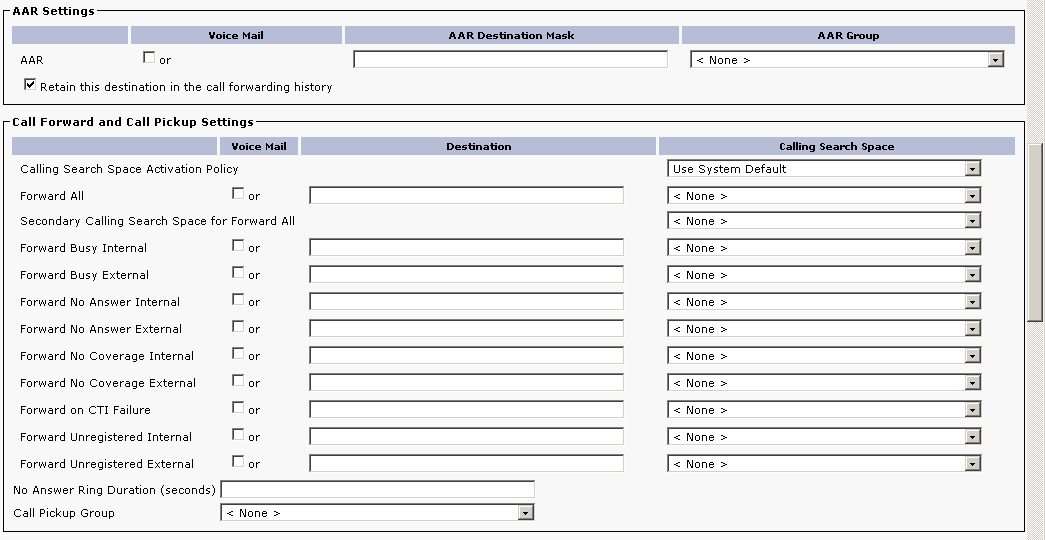1045x540 pixels.
Task: Select Forward No Answer Internal search space
Action: click(x=823, y=302)
